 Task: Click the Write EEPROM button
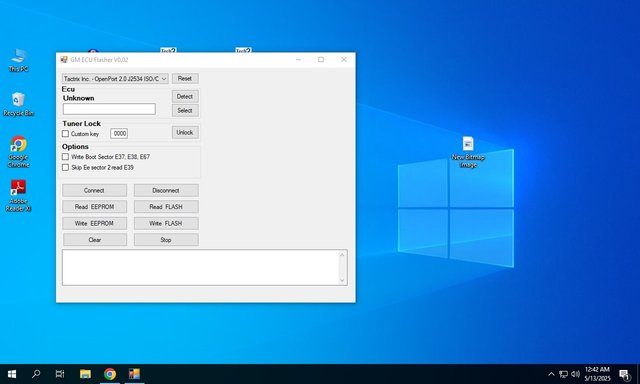94,223
